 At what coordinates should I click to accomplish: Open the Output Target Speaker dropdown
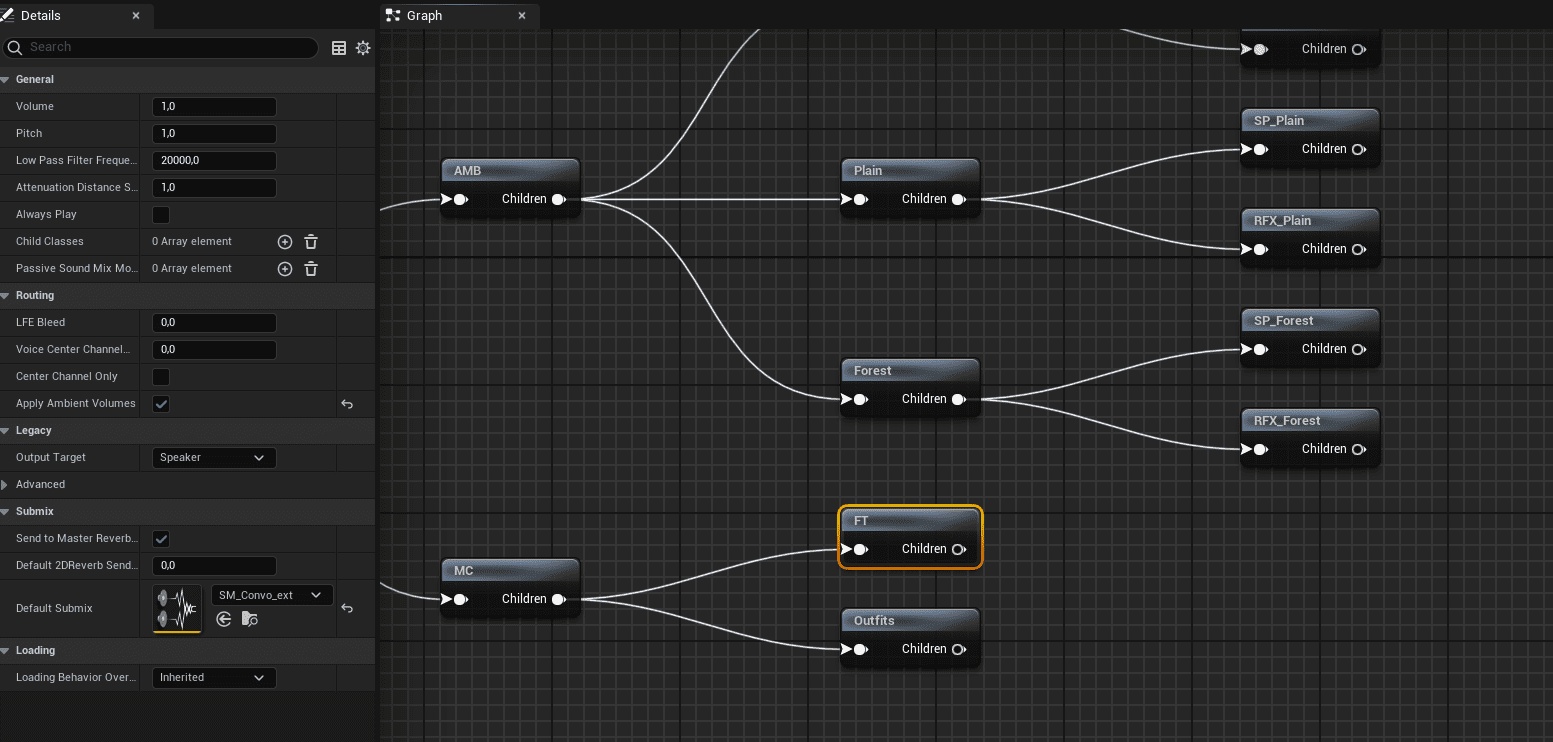(x=213, y=458)
